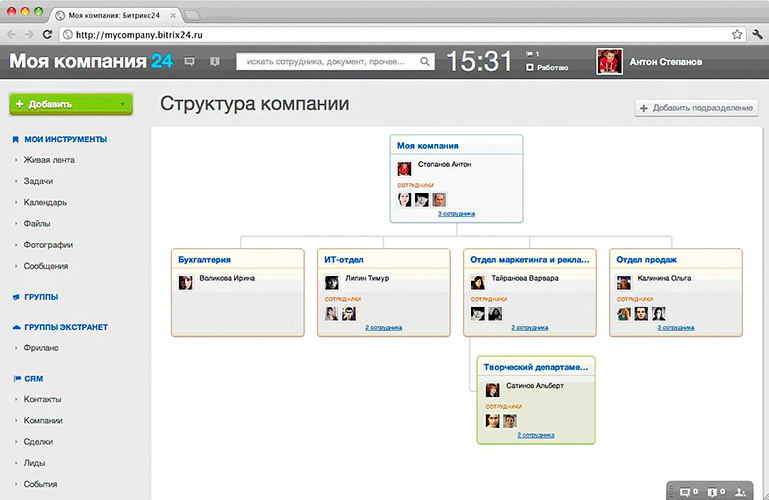The width and height of the screenshot is (769, 500).
Task: Bookmark page with the star icon
Action: (737, 34)
